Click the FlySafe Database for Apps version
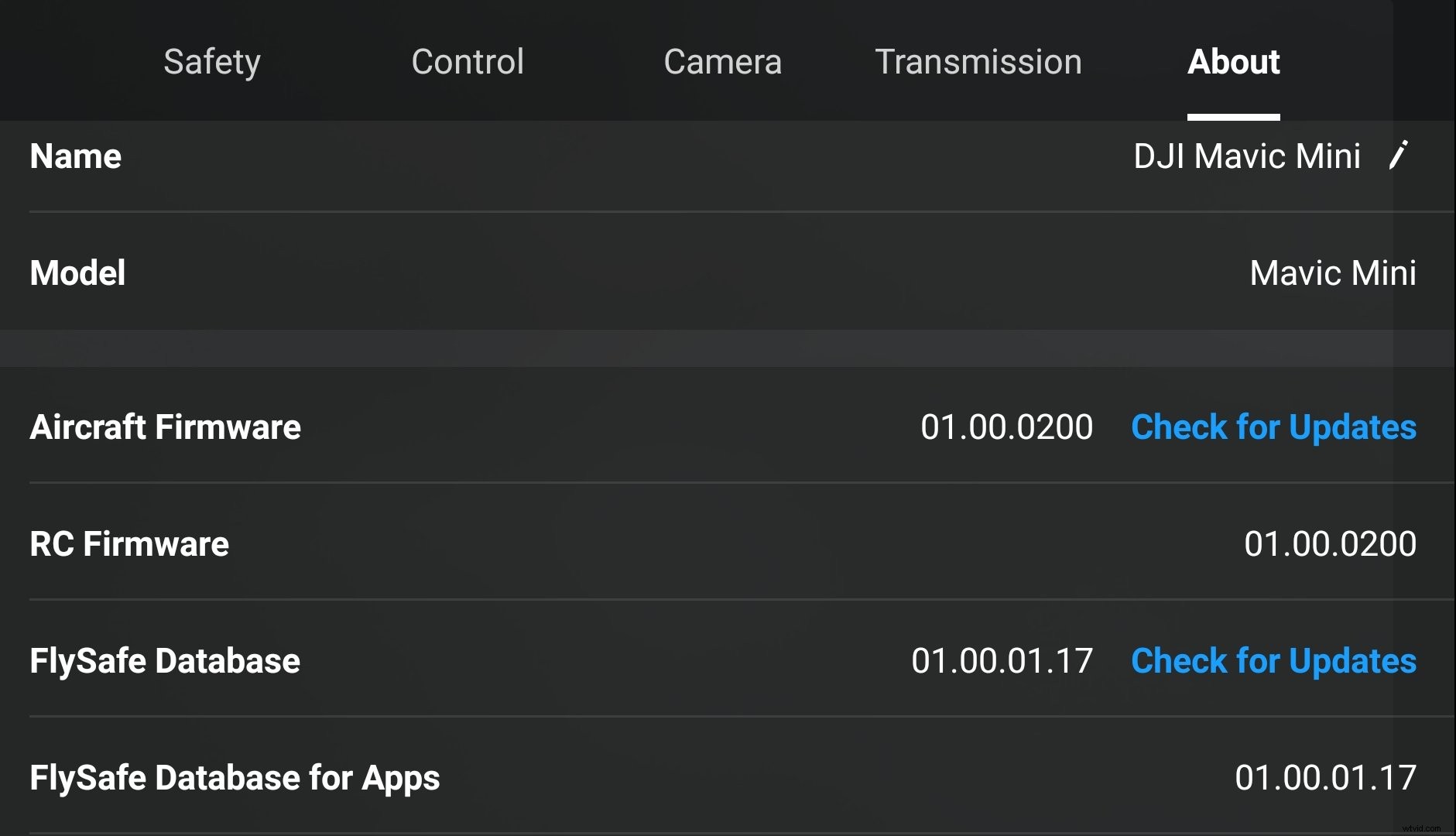1456x836 pixels. [x=1328, y=777]
